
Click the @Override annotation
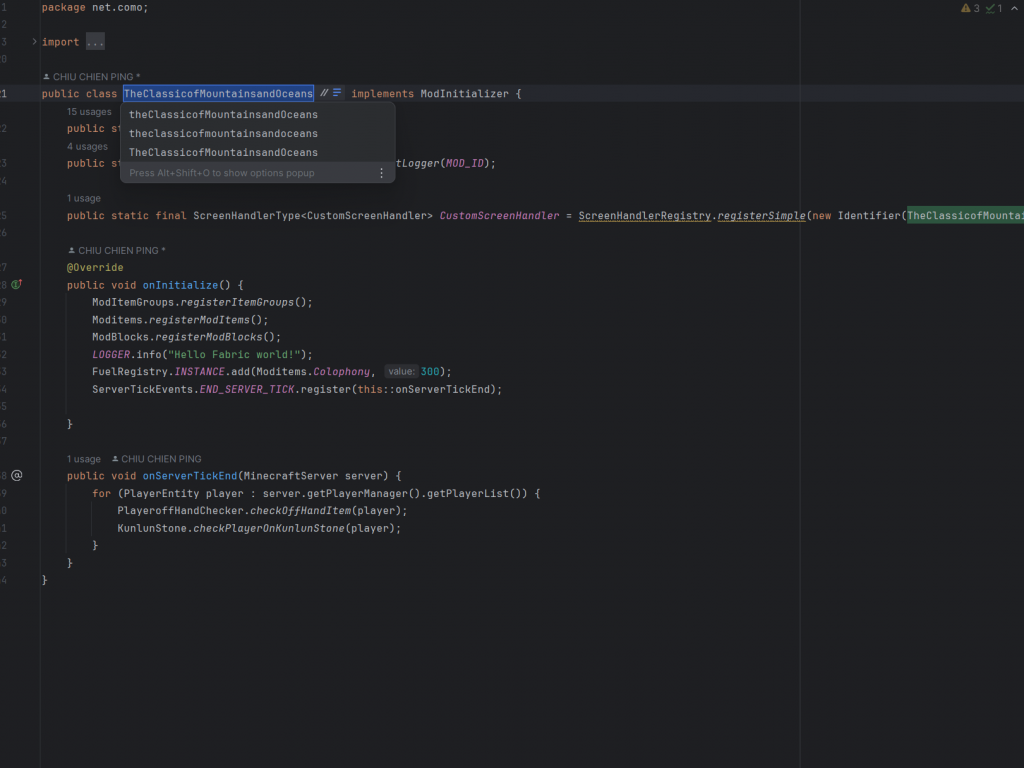coord(95,268)
